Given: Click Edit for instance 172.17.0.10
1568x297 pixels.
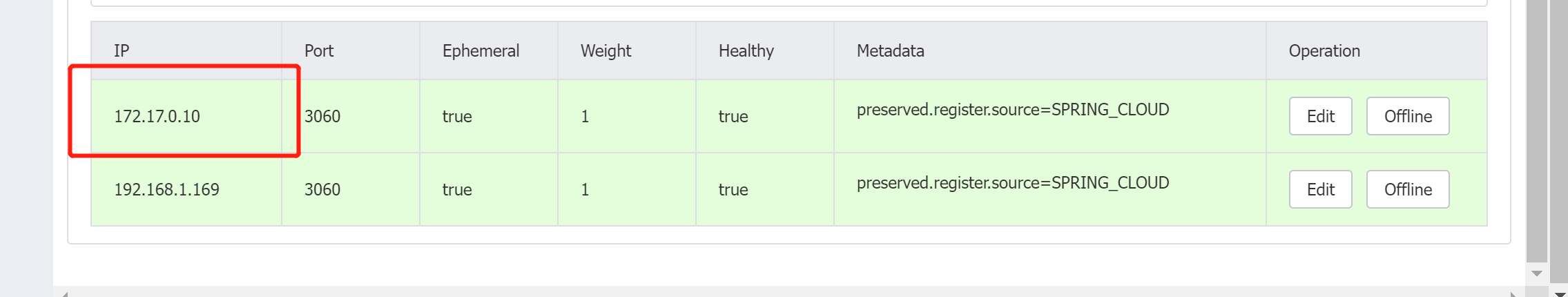Looking at the screenshot, I should [1320, 116].
